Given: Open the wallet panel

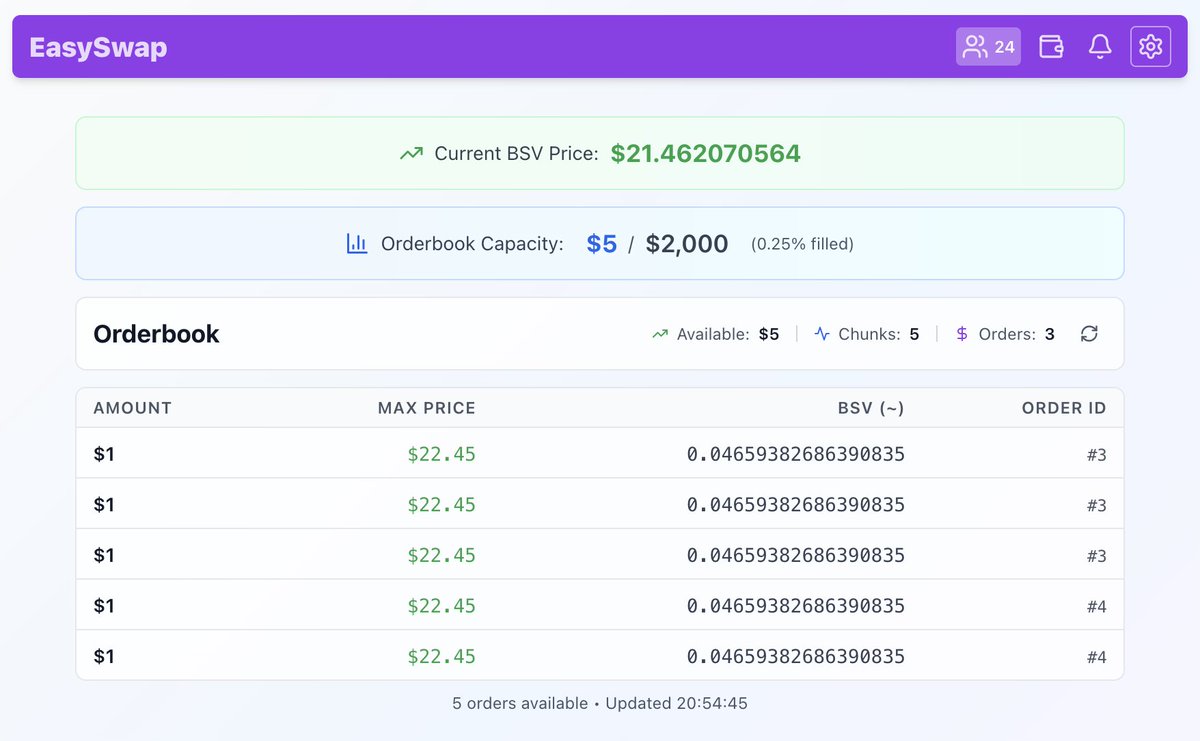Looking at the screenshot, I should pyautogui.click(x=1050, y=46).
